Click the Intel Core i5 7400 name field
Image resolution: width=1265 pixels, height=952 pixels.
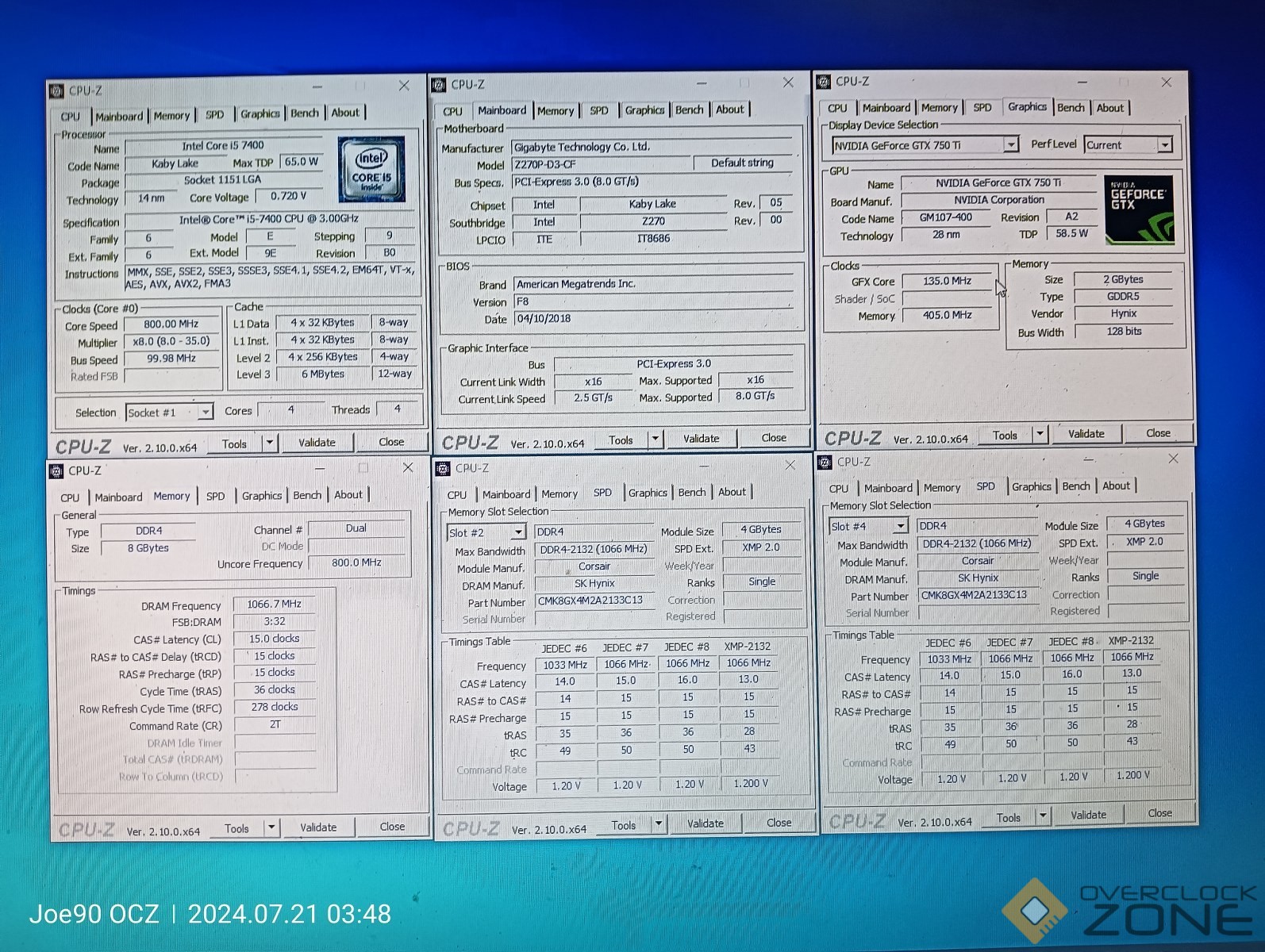pyautogui.click(x=223, y=146)
